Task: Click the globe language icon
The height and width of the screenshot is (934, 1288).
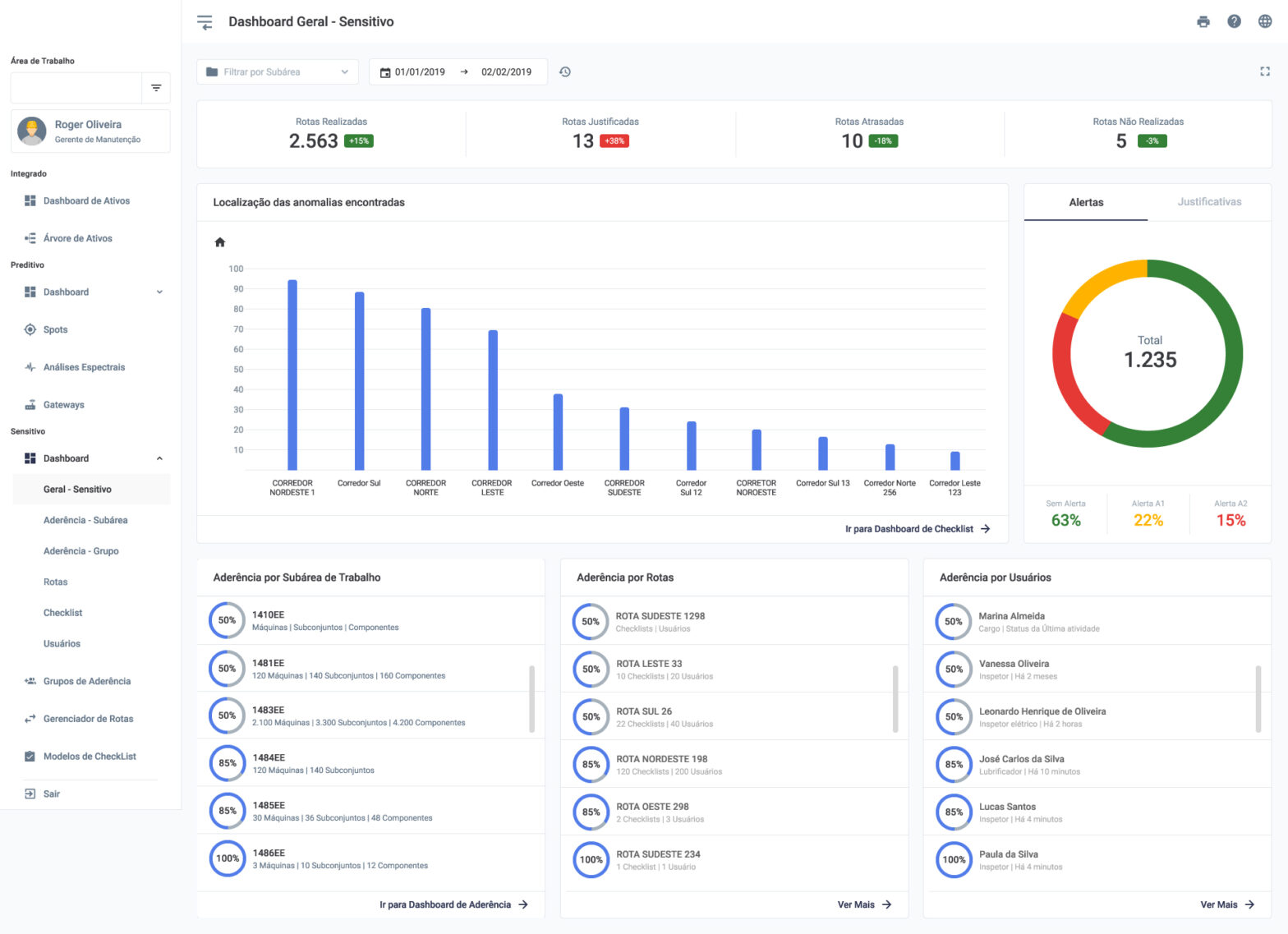Action: click(1265, 22)
